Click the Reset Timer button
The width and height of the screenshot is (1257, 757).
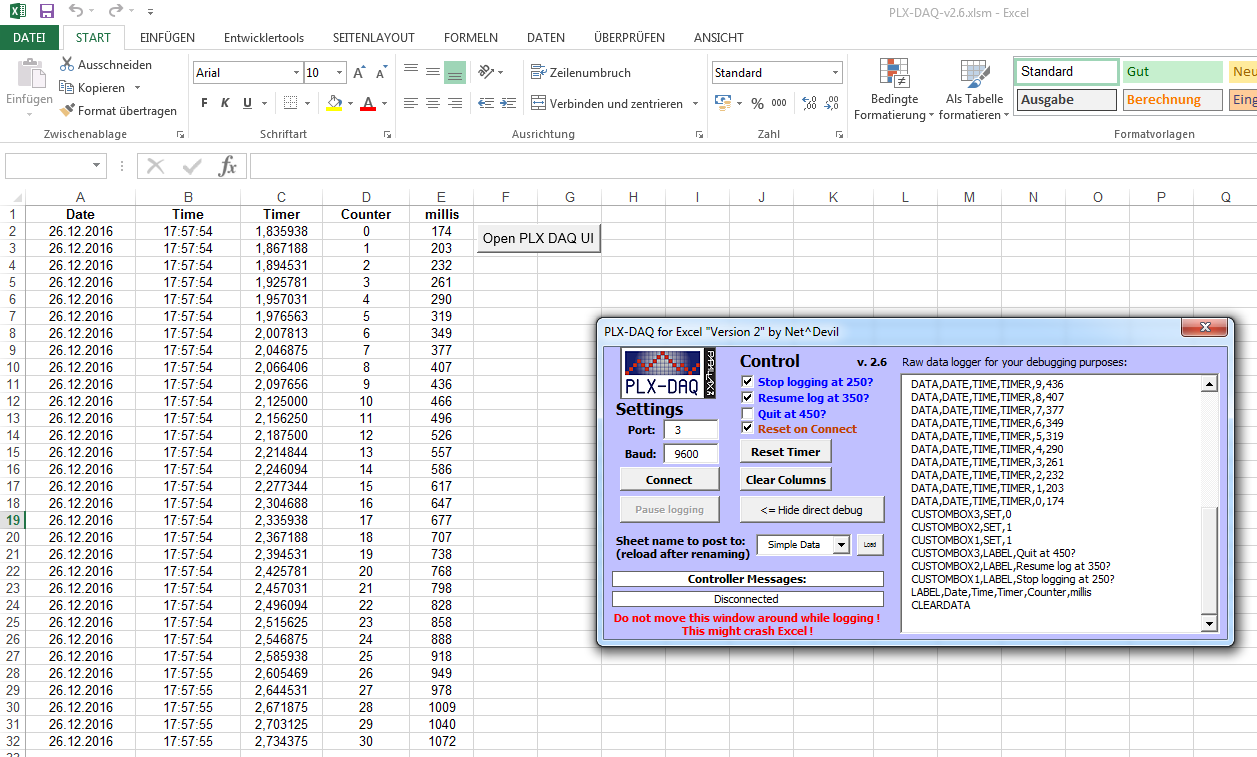pyautogui.click(x=786, y=452)
